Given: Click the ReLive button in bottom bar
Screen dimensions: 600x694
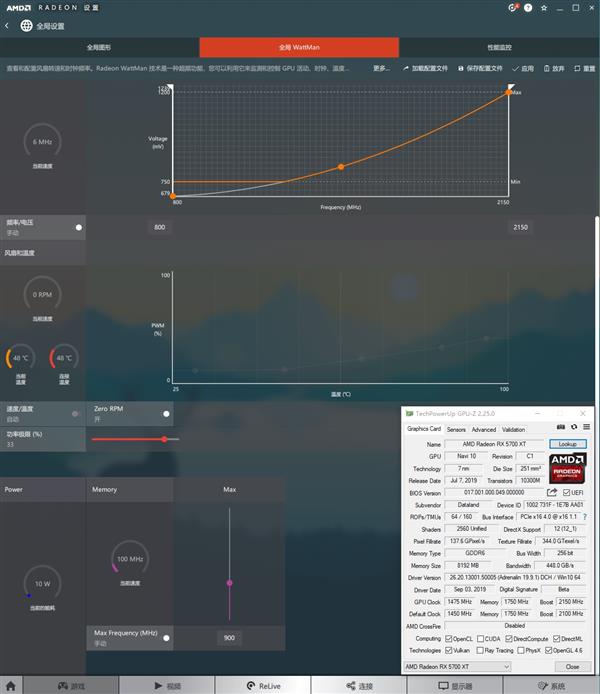Looking at the screenshot, I should pyautogui.click(x=262, y=686).
